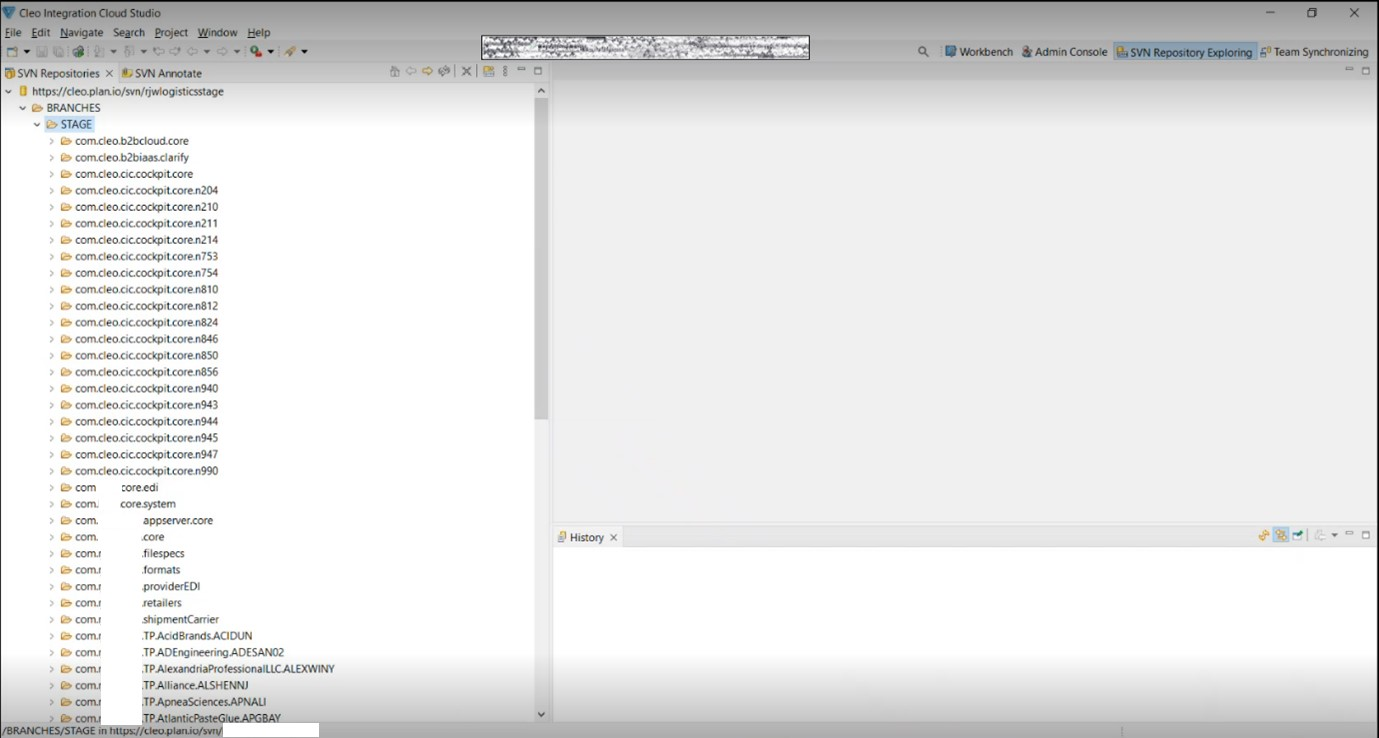Expand com.cleo.cic.cockpit.core.n204 folder
This screenshot has width=1379, height=738.
pos(52,190)
